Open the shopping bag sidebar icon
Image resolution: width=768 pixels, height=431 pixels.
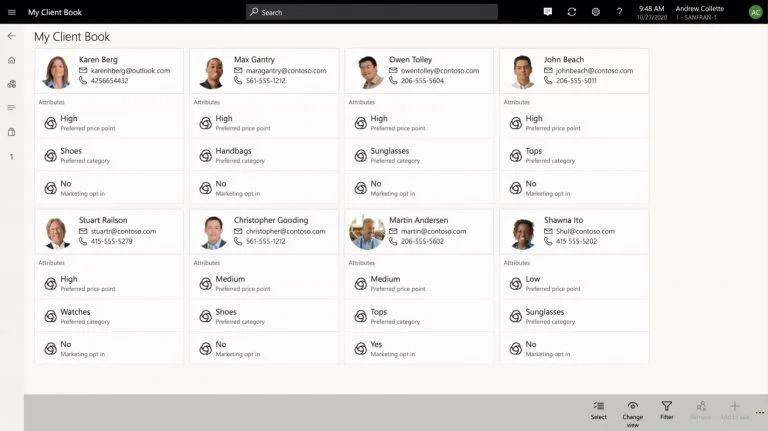click(11, 132)
